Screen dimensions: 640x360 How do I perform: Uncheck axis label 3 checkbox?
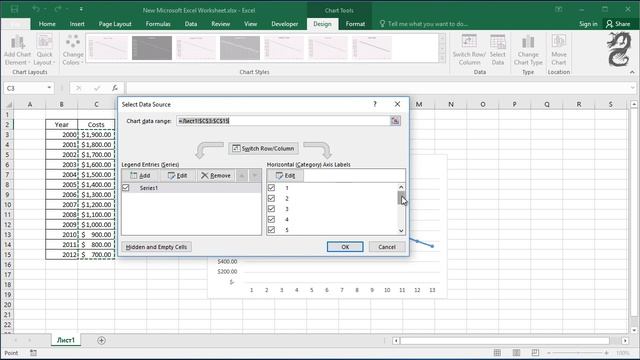[x=271, y=209]
